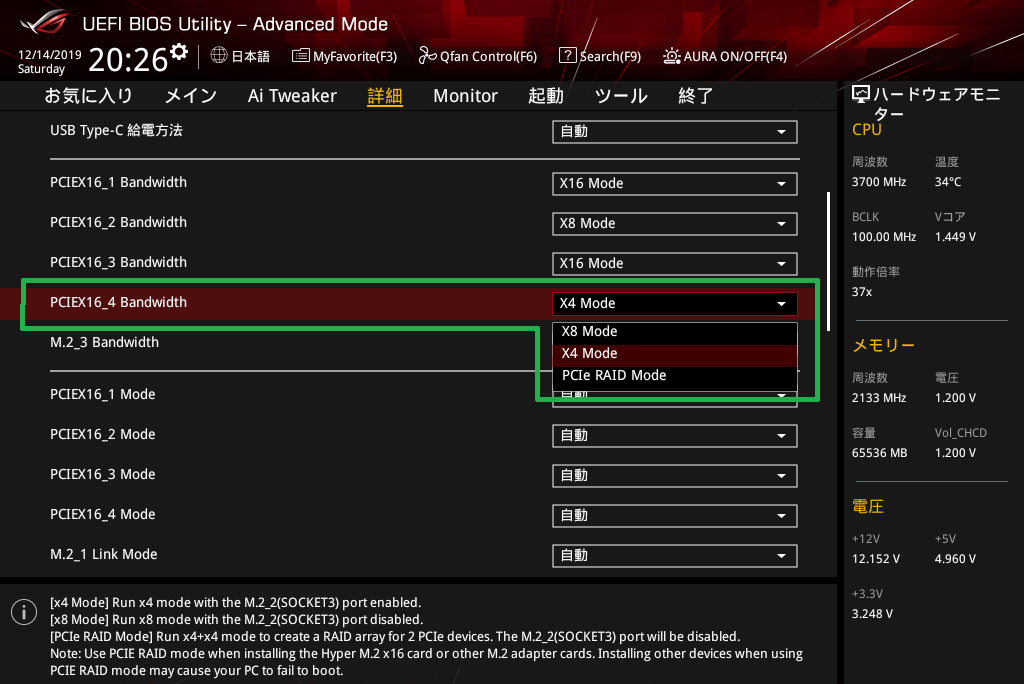Open USB Type-C 給電方法 dropdown
The width and height of the screenshot is (1024, 684).
pos(675,131)
